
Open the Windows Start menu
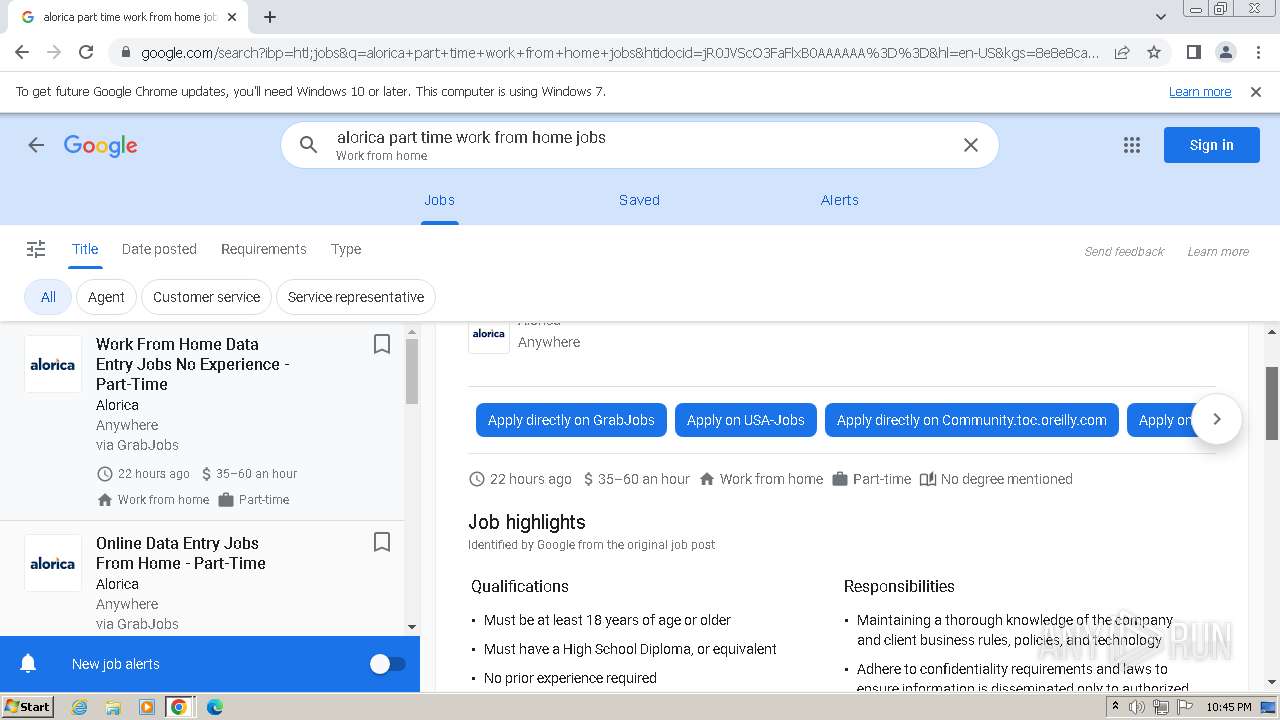28,707
